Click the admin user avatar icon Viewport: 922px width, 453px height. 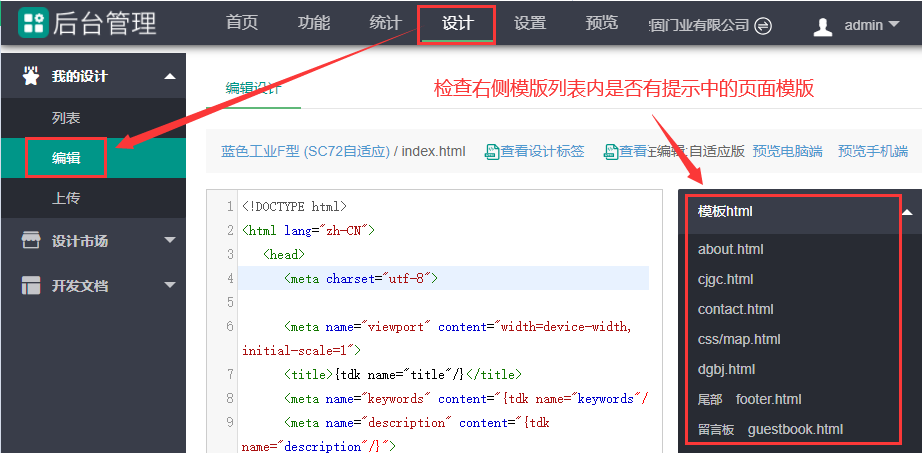(823, 26)
